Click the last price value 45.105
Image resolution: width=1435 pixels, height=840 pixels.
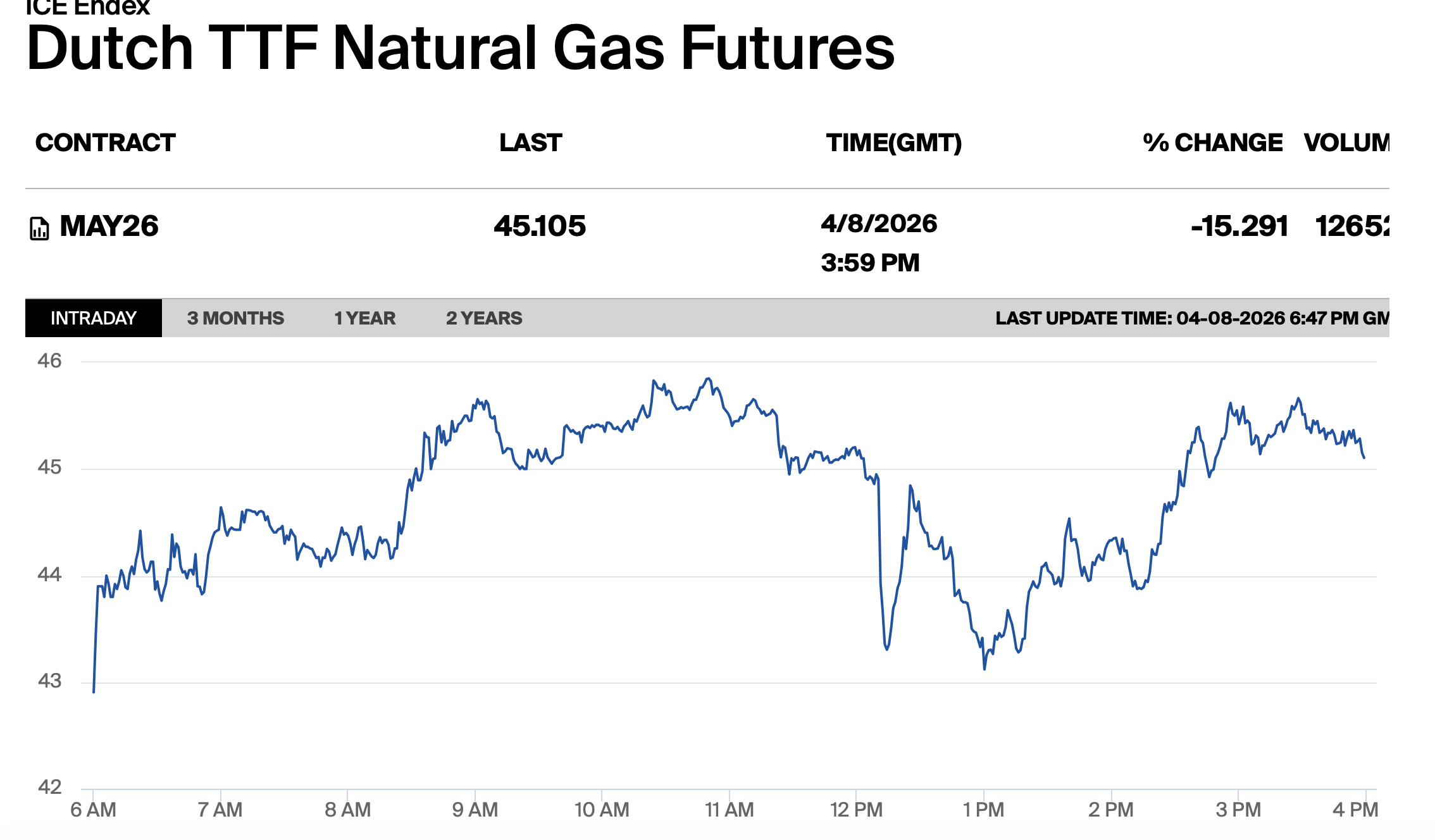click(x=540, y=226)
